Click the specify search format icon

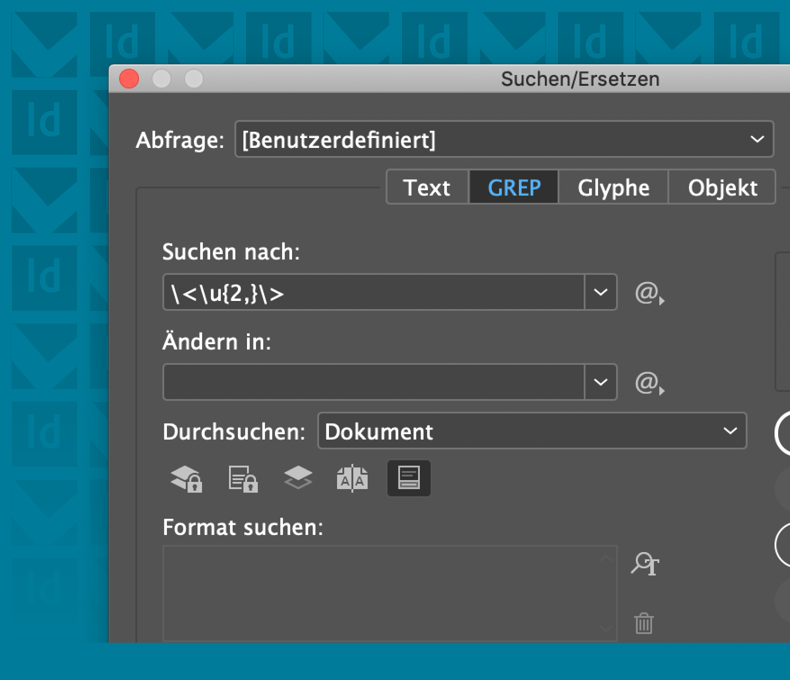(x=645, y=564)
